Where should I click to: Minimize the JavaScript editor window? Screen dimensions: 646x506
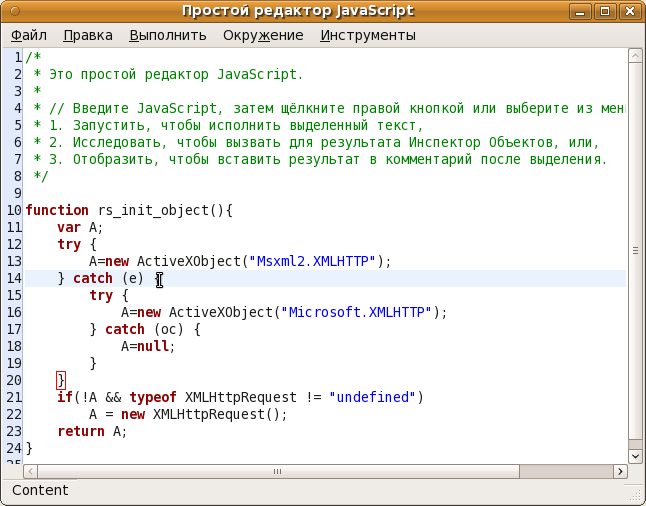pyautogui.click(x=581, y=11)
